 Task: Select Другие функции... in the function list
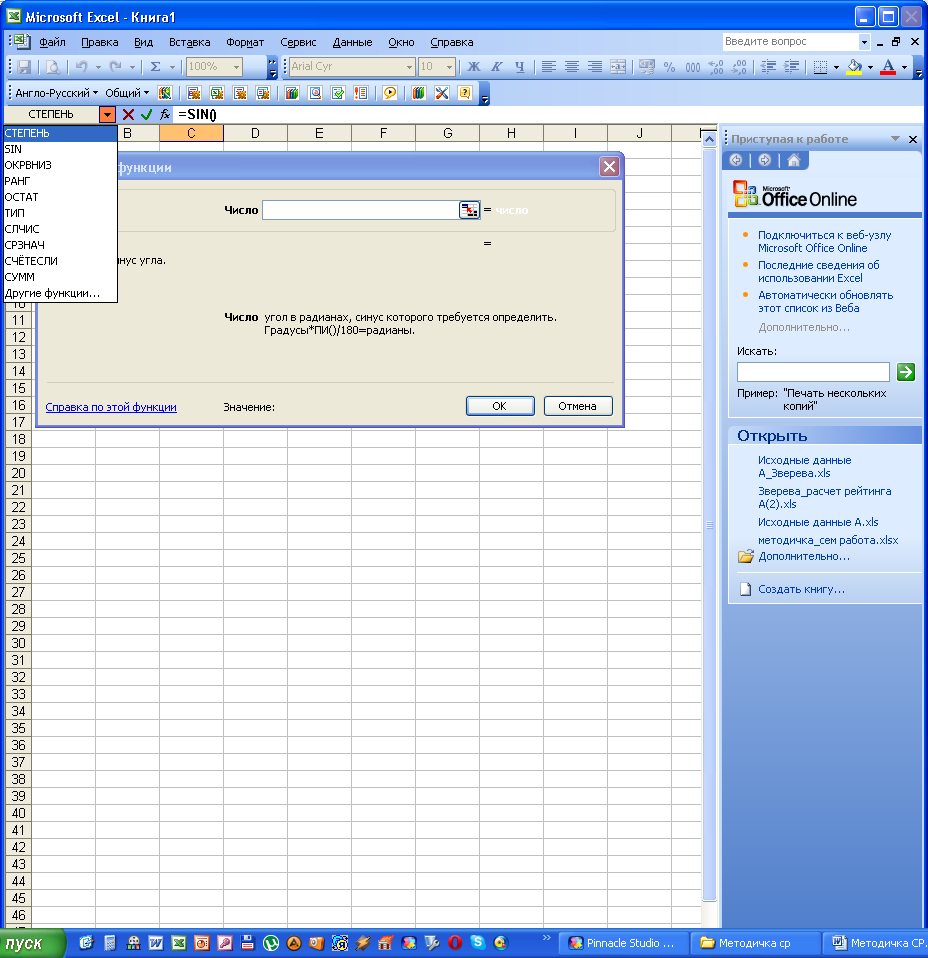(60, 293)
